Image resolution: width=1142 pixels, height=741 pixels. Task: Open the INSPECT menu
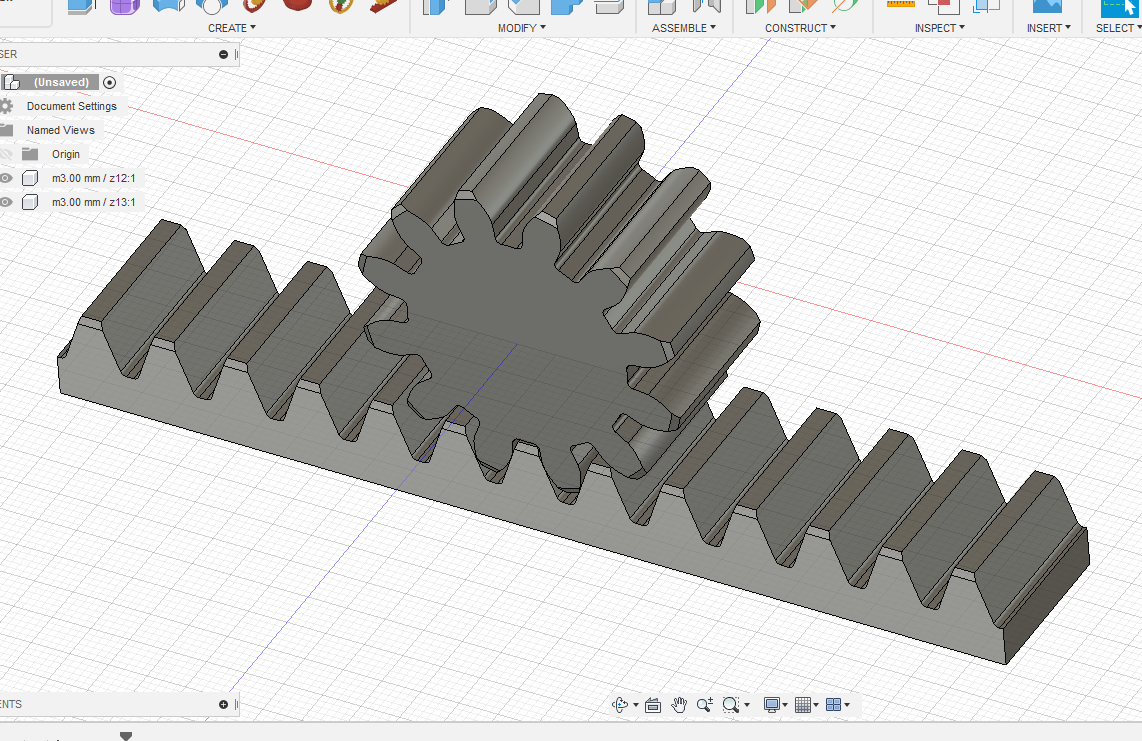click(939, 28)
